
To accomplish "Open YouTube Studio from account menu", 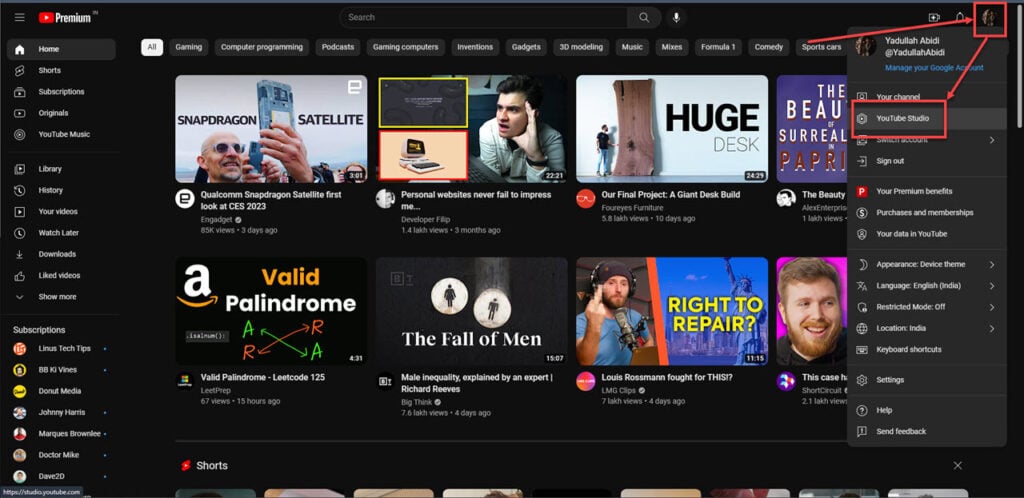I will point(927,118).
